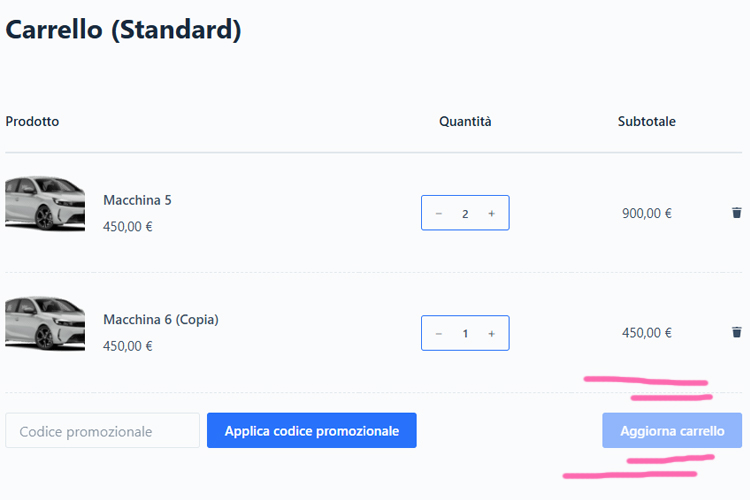750x500 pixels.
Task: Click Applica codice promozionale button
Action: (312, 431)
